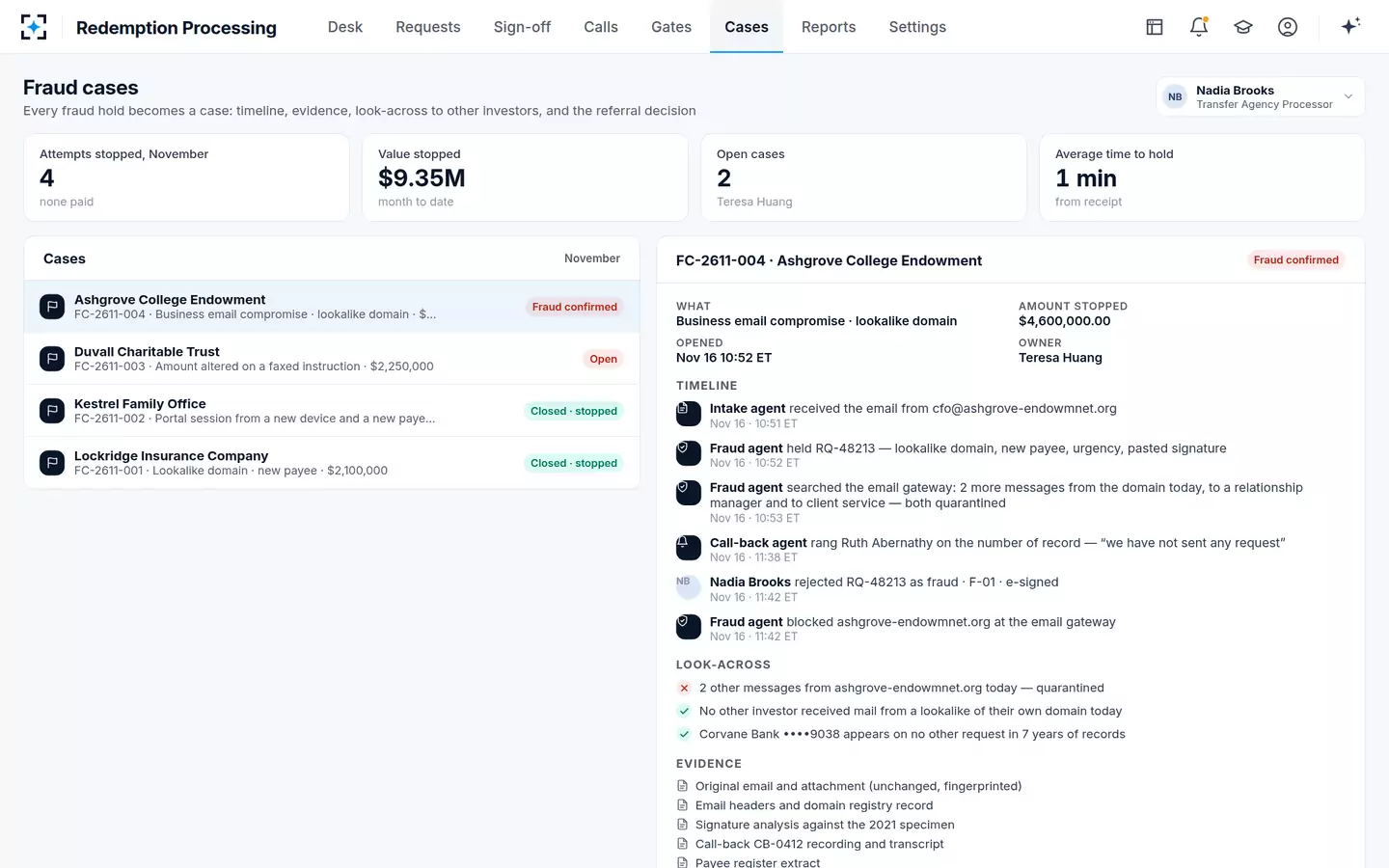
Task: Click the Attempts stopped, November card
Action: [x=187, y=177]
